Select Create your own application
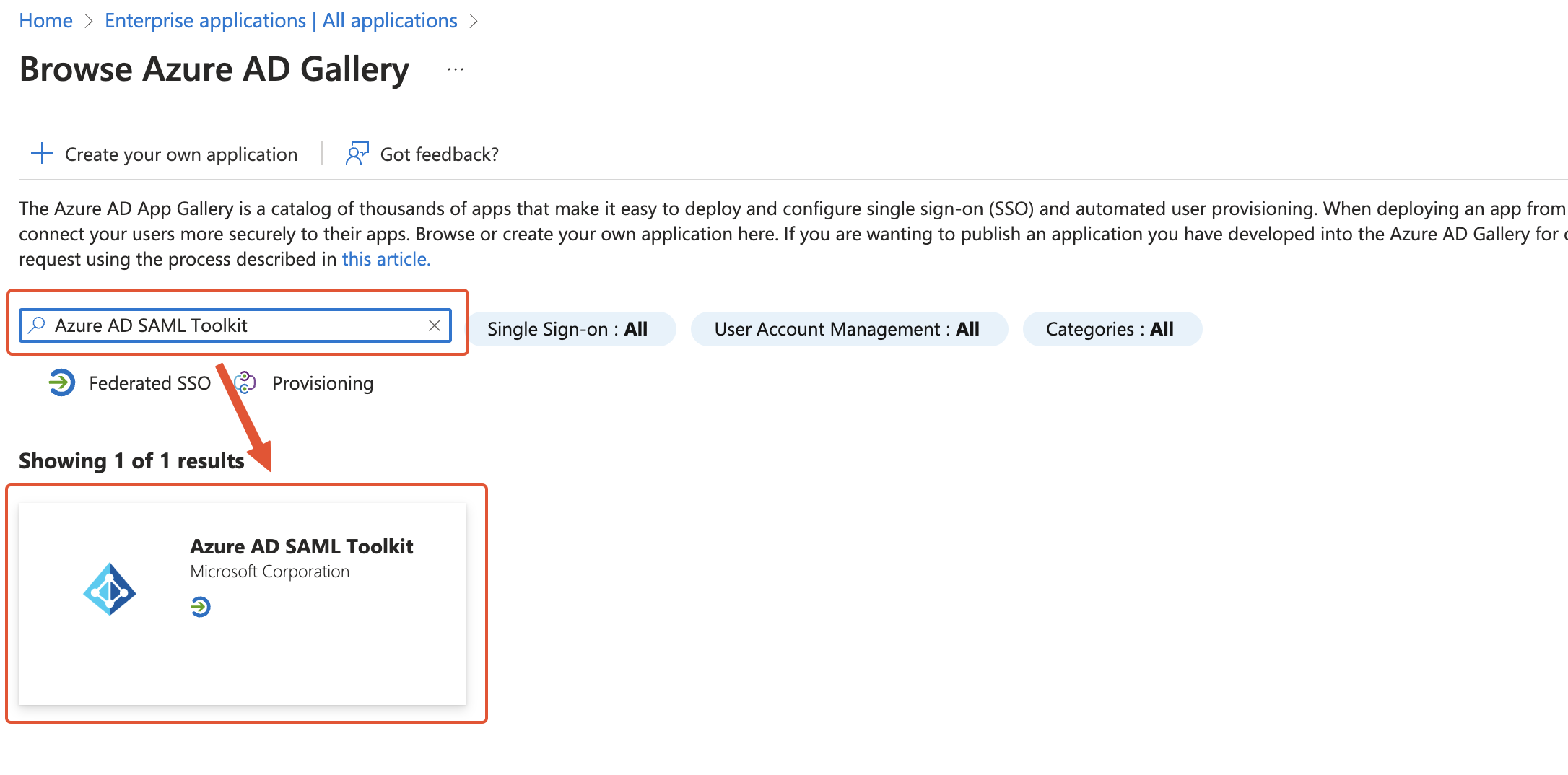This screenshot has width=1568, height=775. [180, 153]
